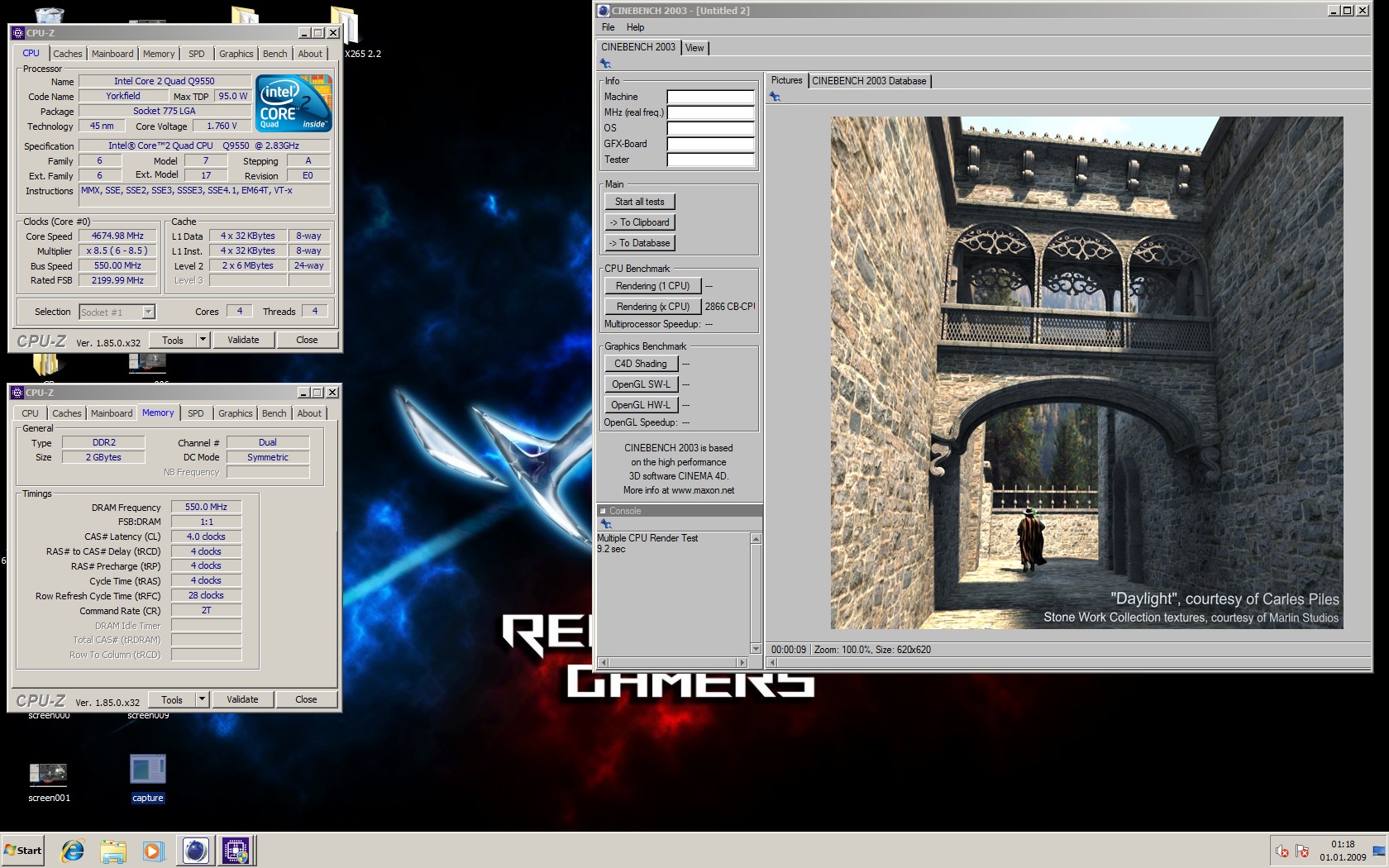Viewport: 1389px width, 868px height.
Task: Open SPD tab in bottom CPU-Z
Action: 195,413
